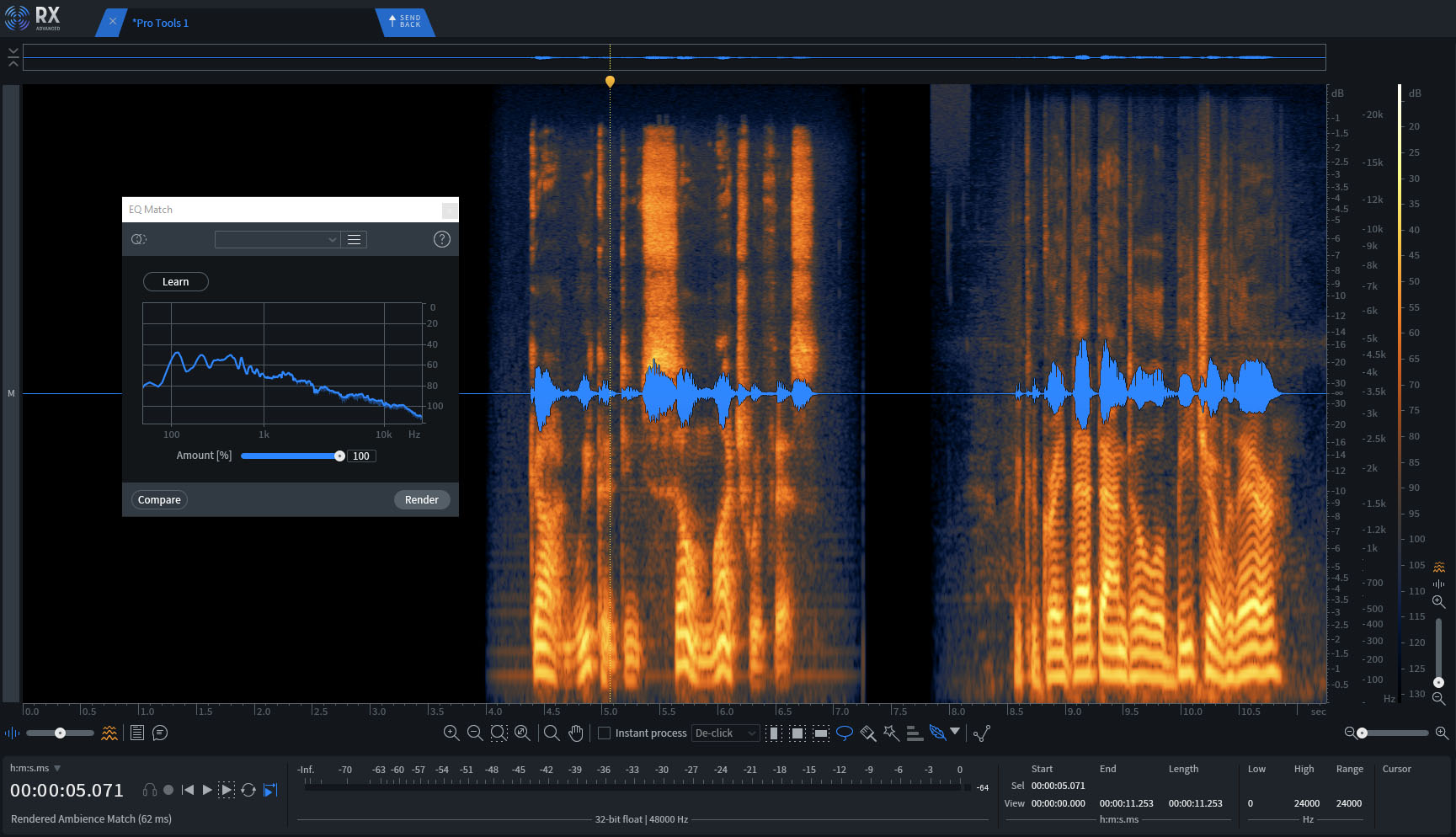Enable the Instant process checkbox
The height and width of the screenshot is (837, 1456).
604,733
